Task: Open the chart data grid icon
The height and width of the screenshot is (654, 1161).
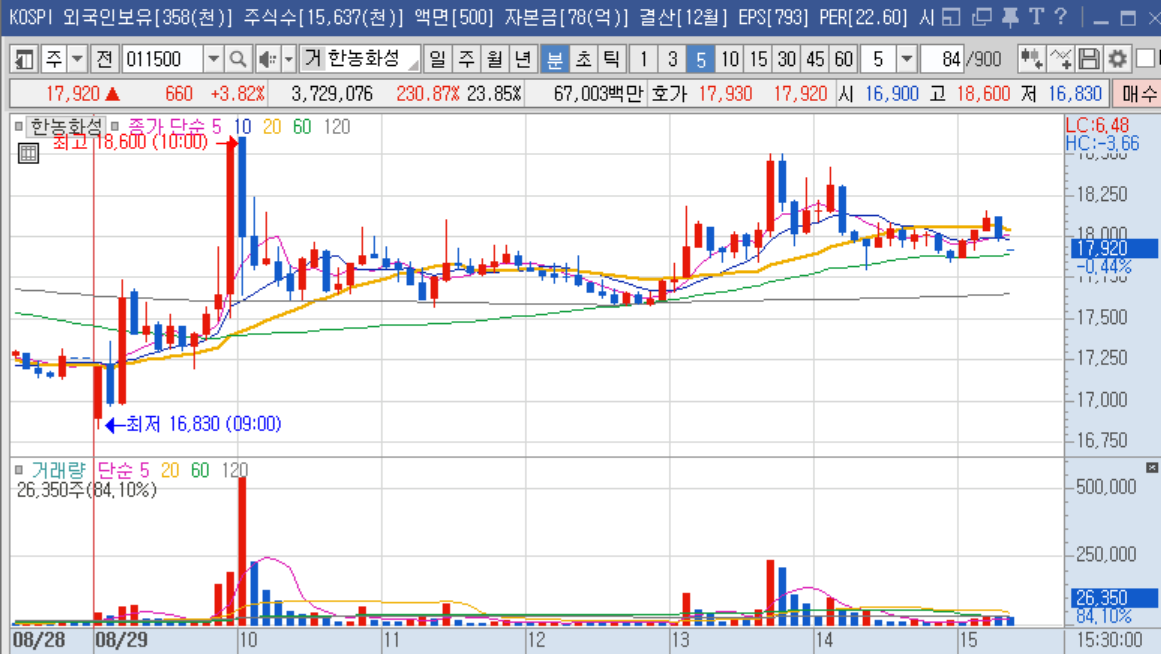Action: pos(28,153)
